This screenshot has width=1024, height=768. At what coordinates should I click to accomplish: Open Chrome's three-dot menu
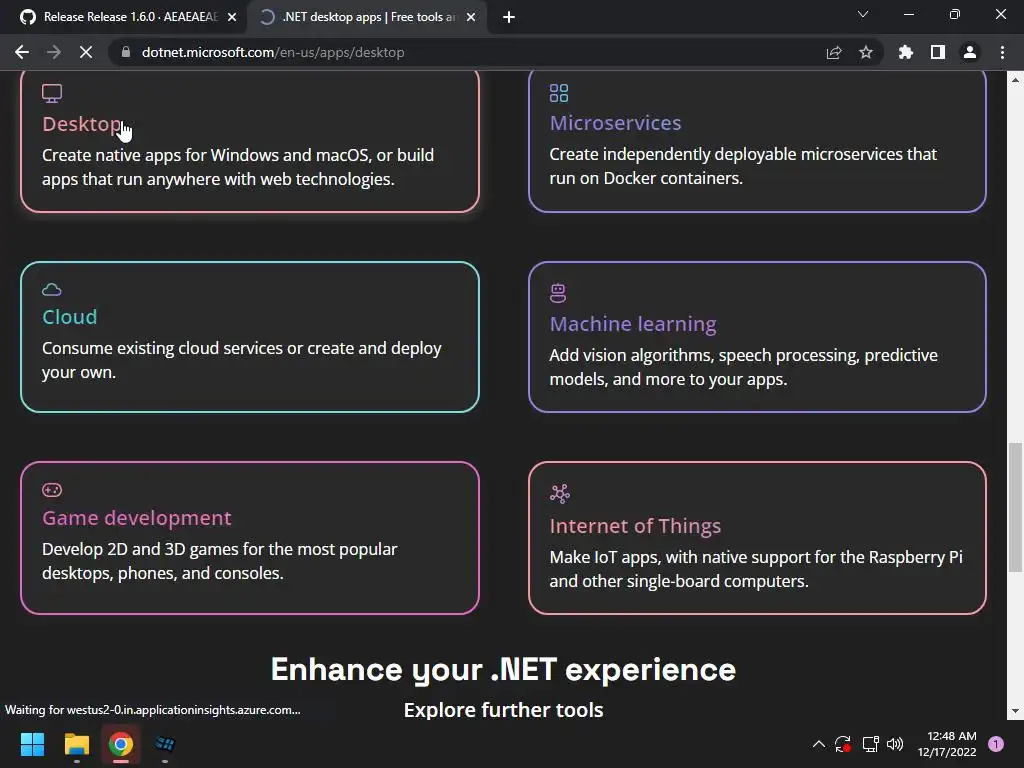click(1002, 52)
